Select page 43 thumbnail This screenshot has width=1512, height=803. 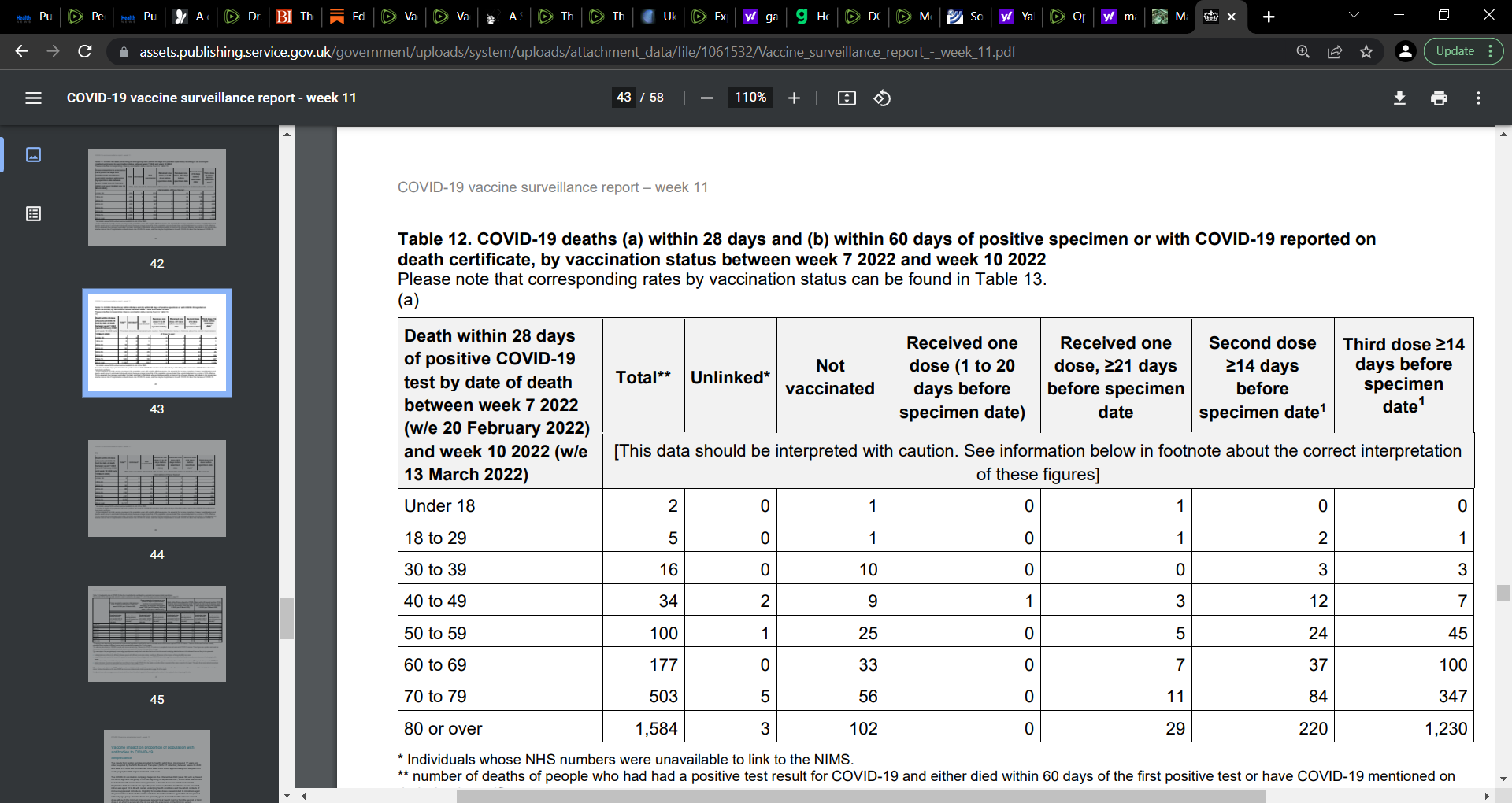[x=157, y=342]
